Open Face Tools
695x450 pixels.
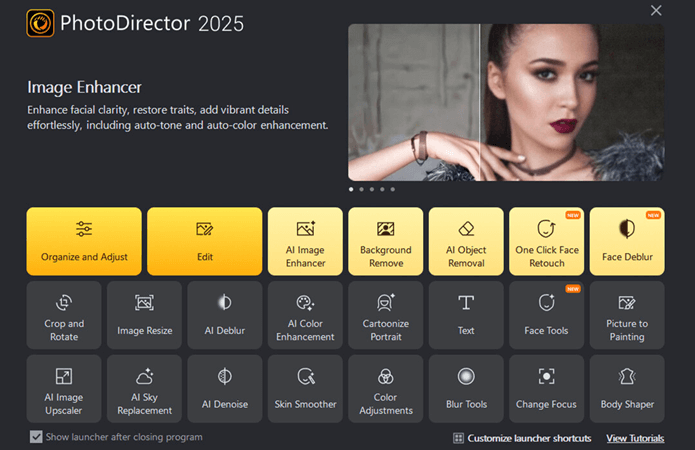click(x=547, y=315)
